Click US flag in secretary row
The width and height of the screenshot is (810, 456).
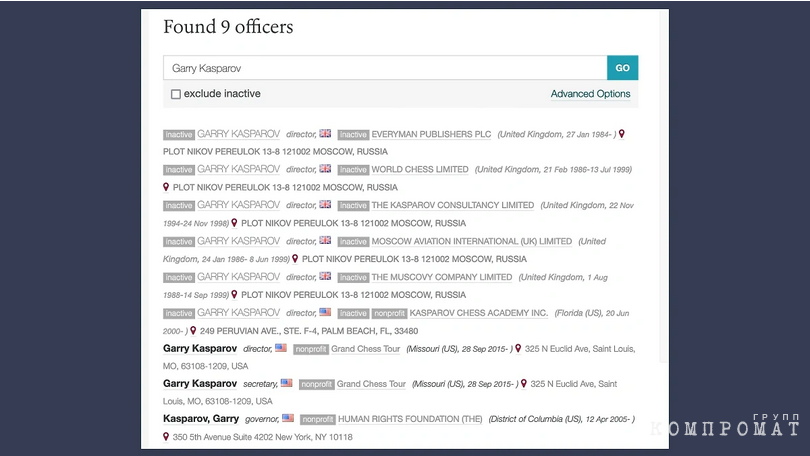coord(287,383)
